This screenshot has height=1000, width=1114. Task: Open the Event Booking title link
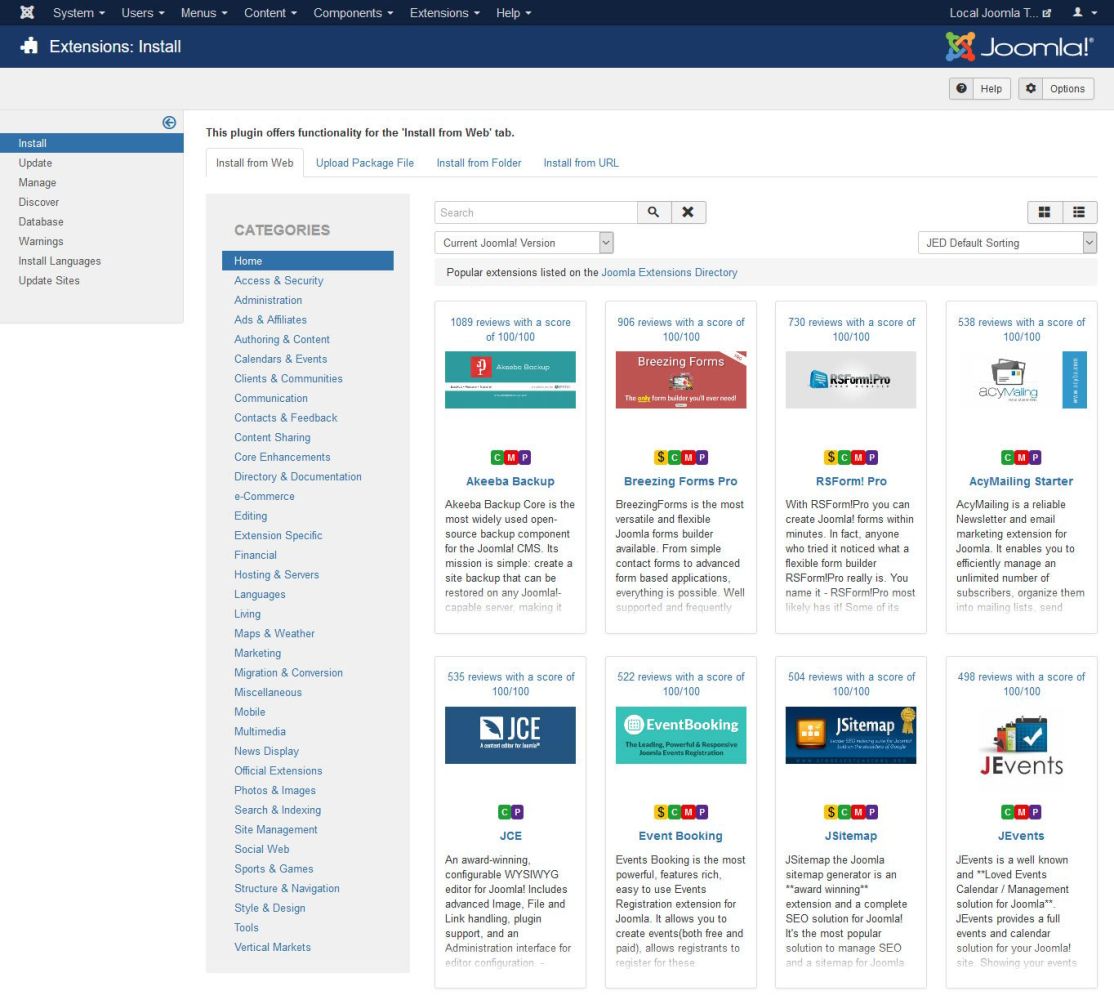click(681, 836)
